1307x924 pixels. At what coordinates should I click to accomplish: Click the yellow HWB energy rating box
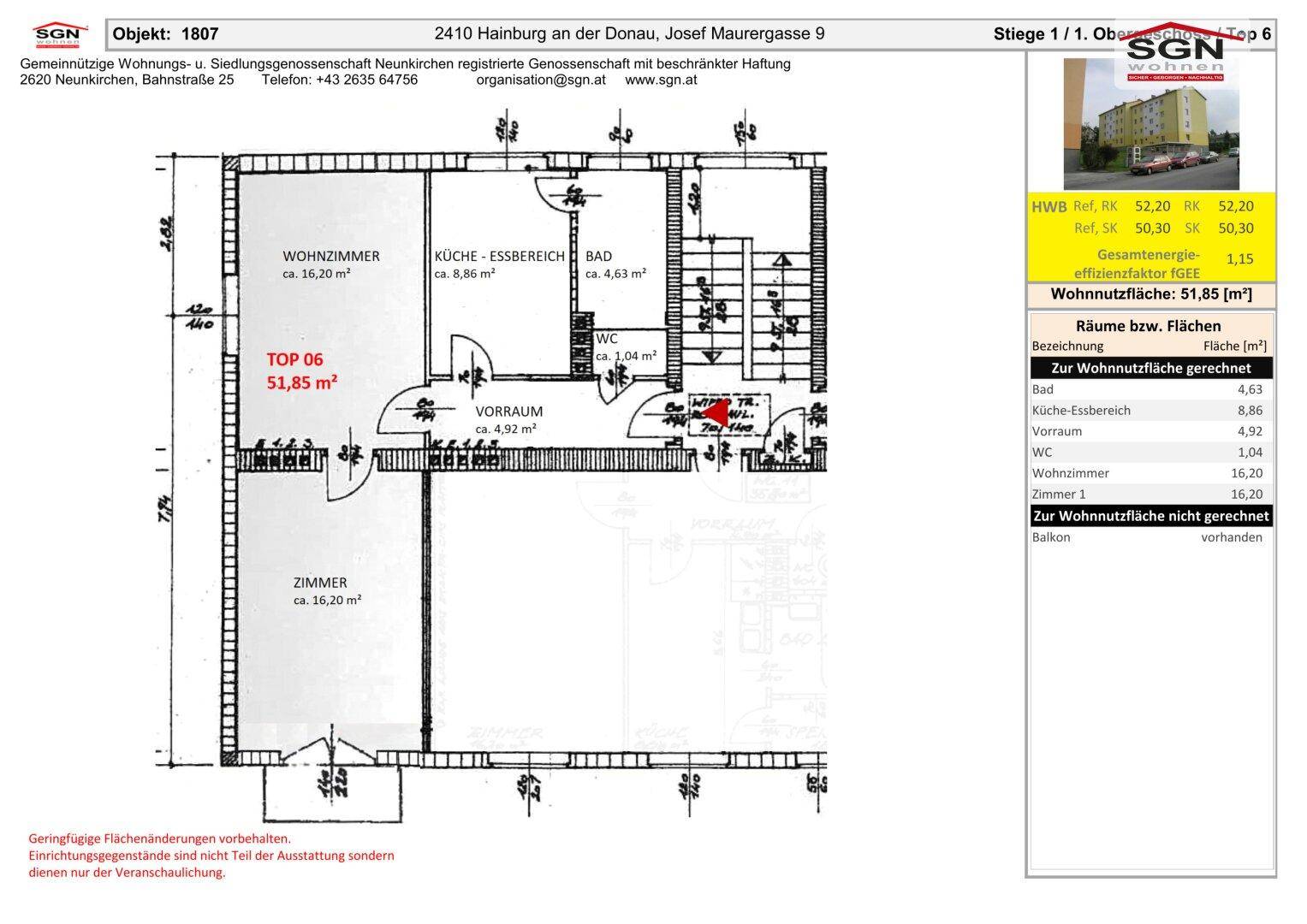tap(1150, 237)
